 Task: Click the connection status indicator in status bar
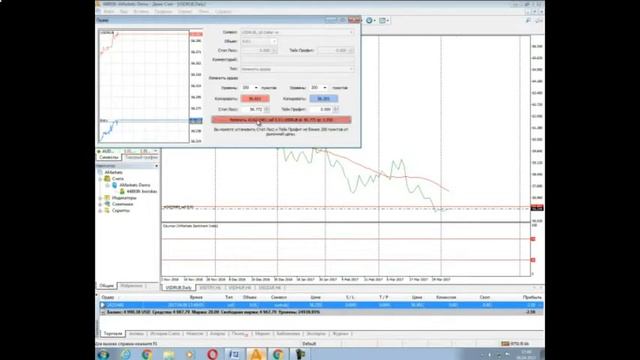pos(515,344)
